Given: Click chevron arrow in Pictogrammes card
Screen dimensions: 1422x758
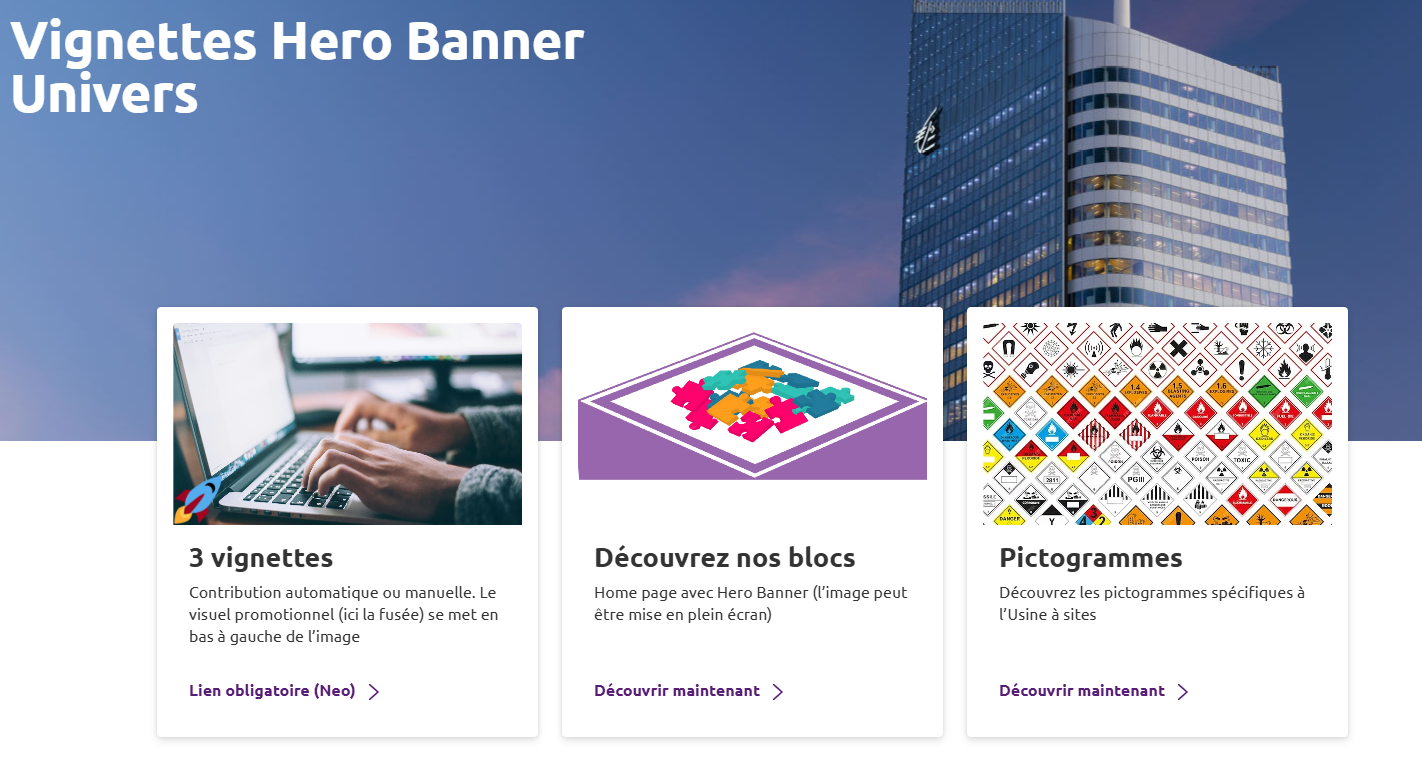Looking at the screenshot, I should pyautogui.click(x=1183, y=692).
